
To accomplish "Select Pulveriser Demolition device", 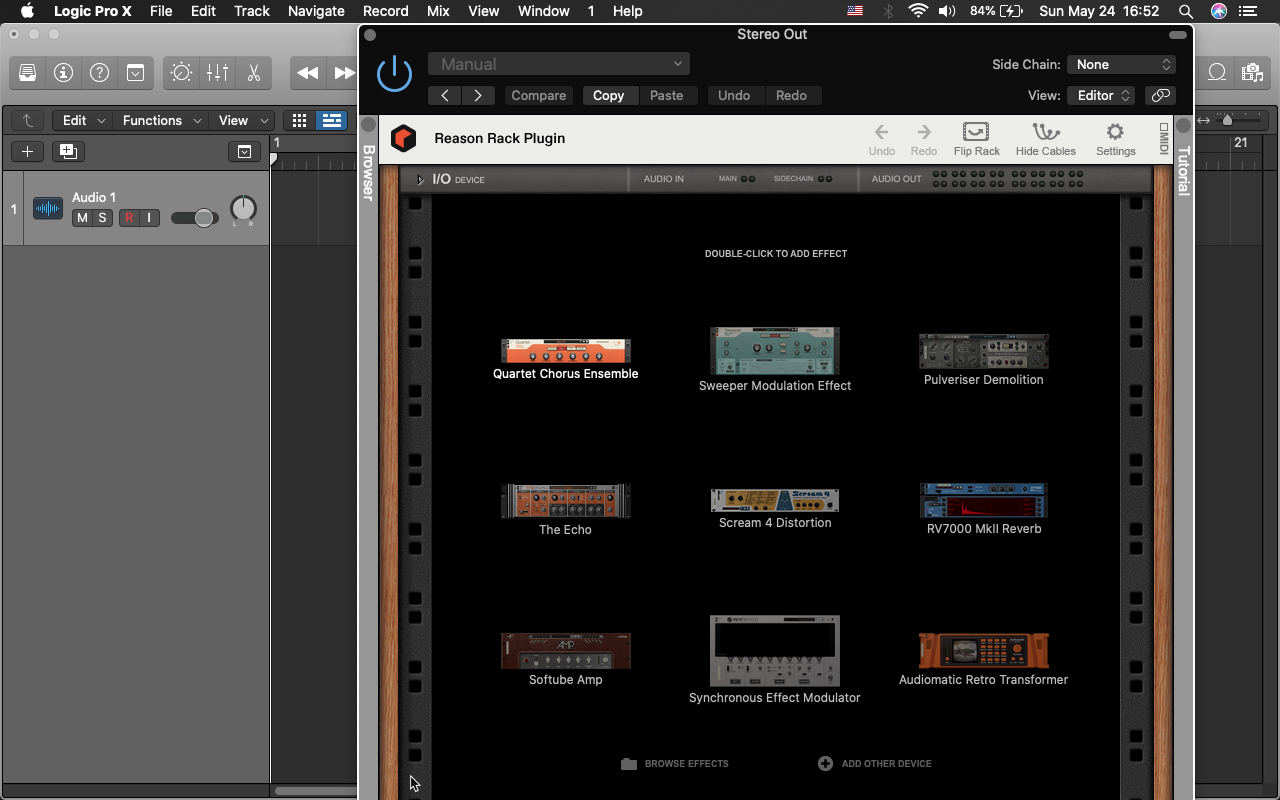I will [984, 360].
